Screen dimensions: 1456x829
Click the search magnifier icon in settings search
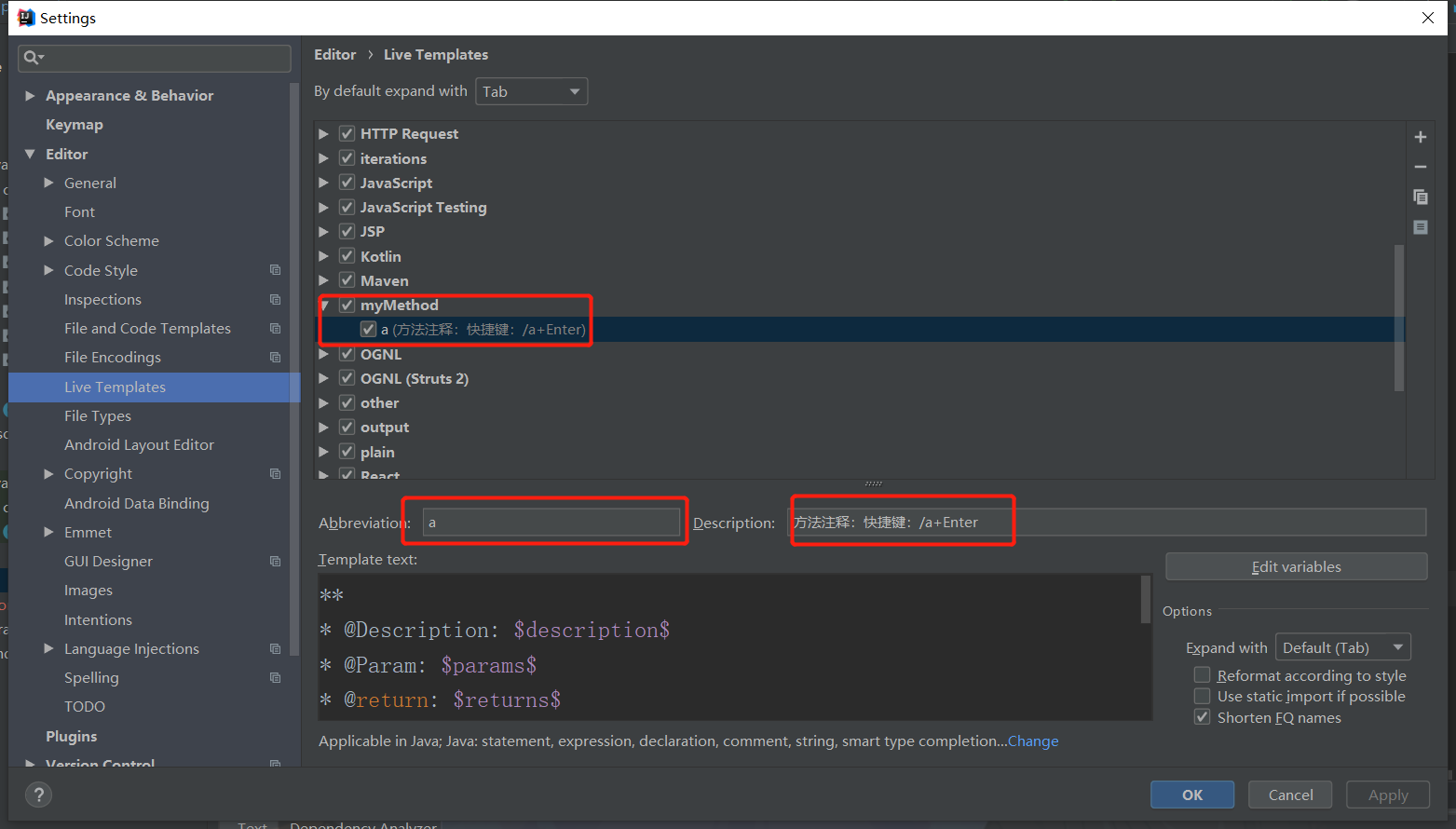33,58
